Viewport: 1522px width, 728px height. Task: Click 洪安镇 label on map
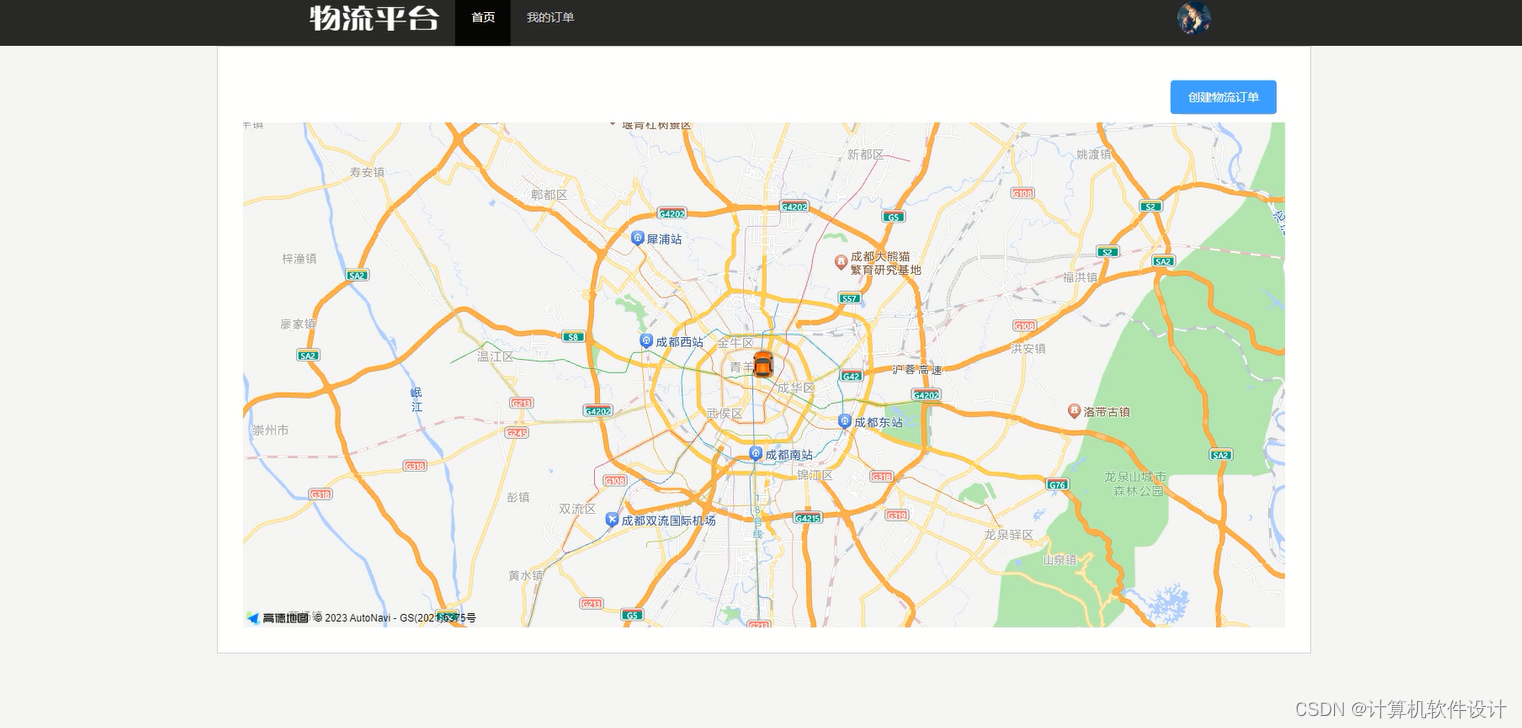(x=1028, y=349)
